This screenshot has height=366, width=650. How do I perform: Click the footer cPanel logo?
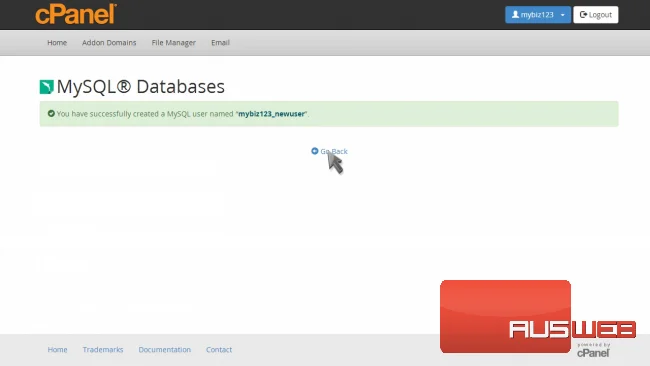(593, 352)
